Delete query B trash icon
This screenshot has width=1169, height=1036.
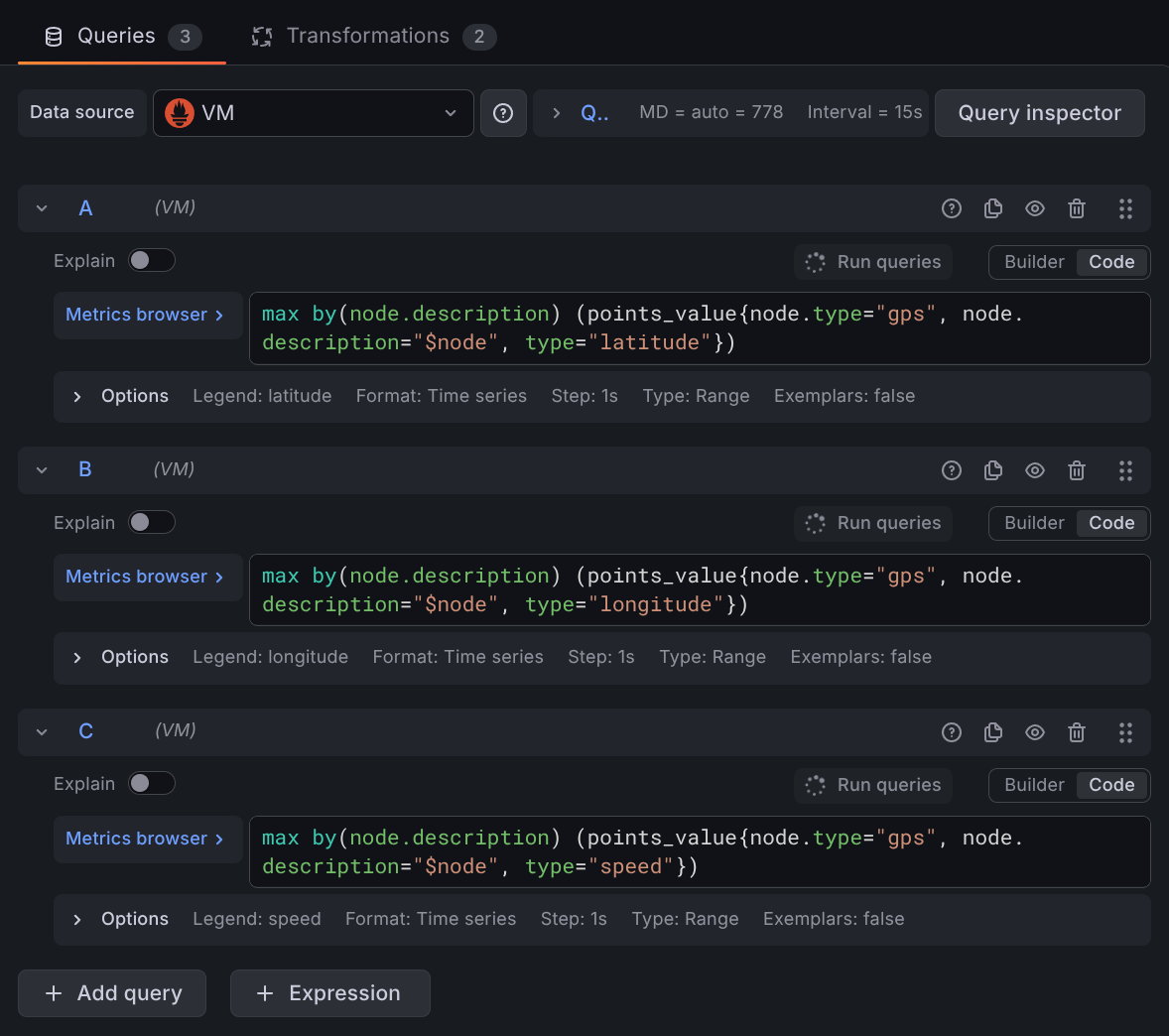(1077, 470)
